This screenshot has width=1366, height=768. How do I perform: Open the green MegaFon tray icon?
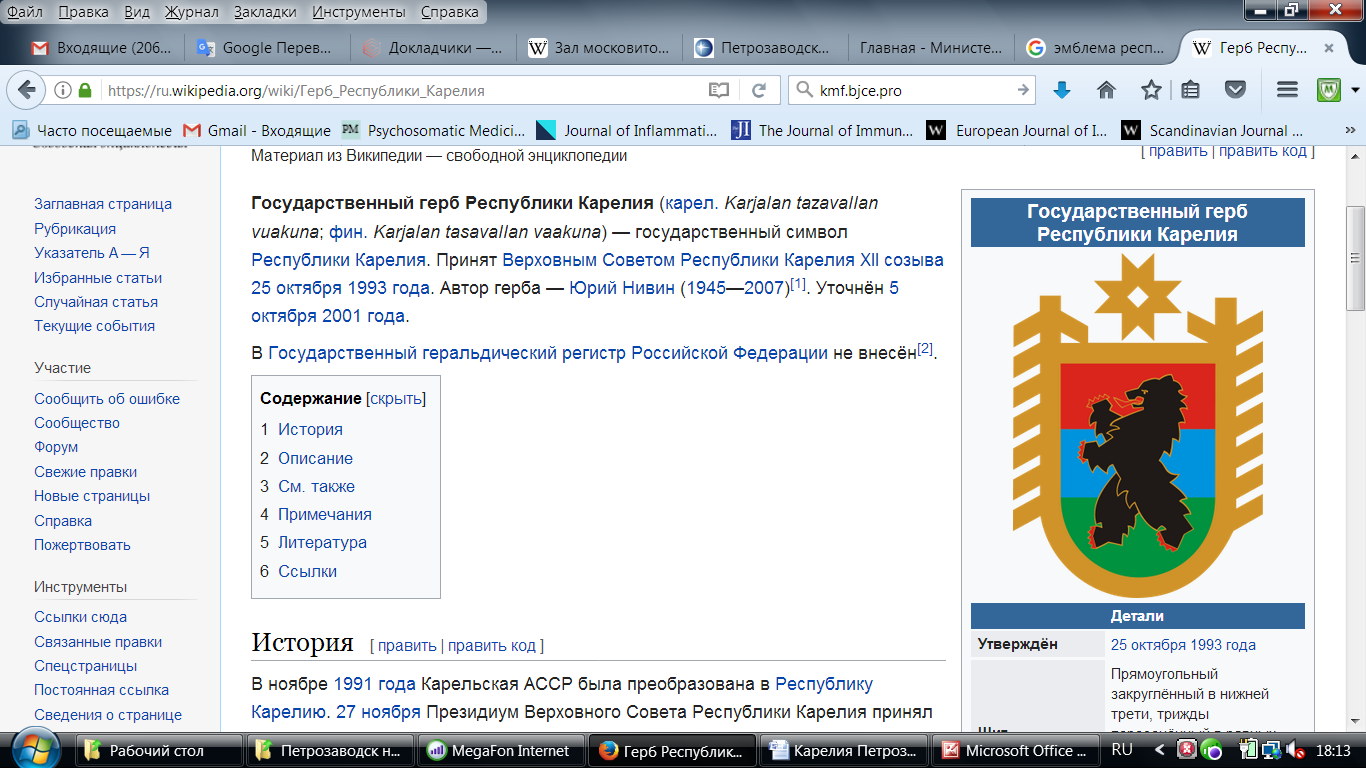tap(1210, 750)
